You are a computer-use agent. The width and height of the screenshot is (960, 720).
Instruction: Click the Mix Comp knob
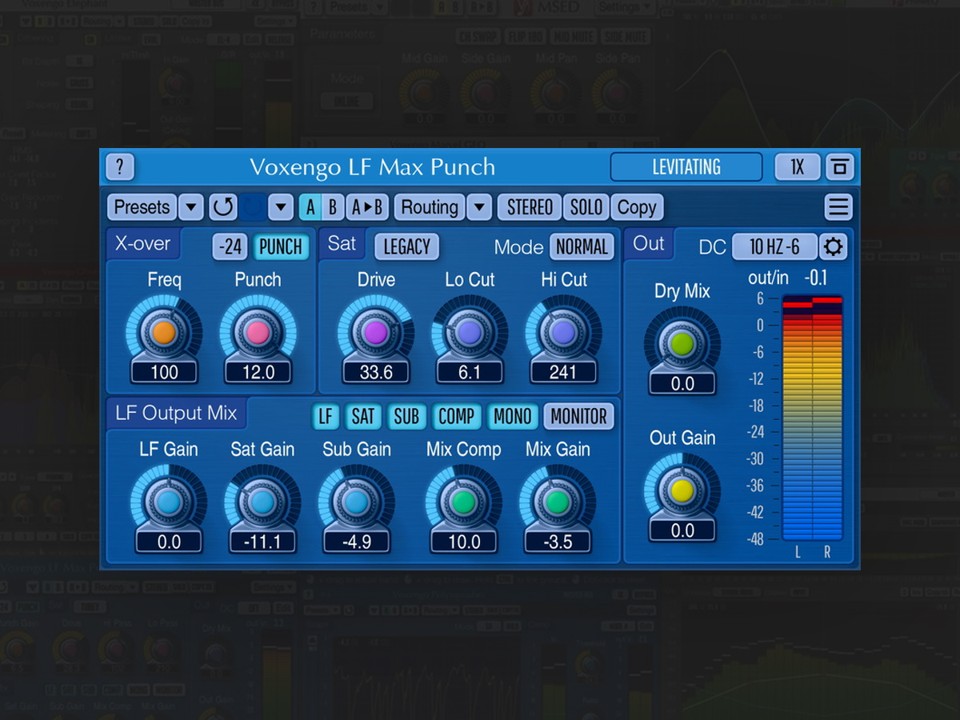(463, 502)
